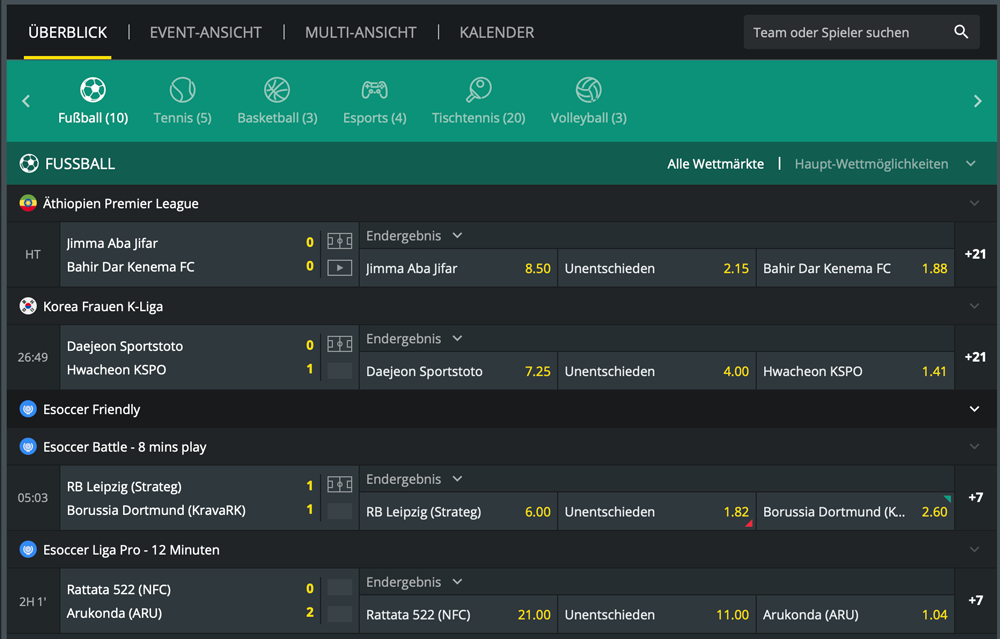The image size is (1000, 639).
Task: Click the Esoccer Friendly title
Action: tap(91, 409)
